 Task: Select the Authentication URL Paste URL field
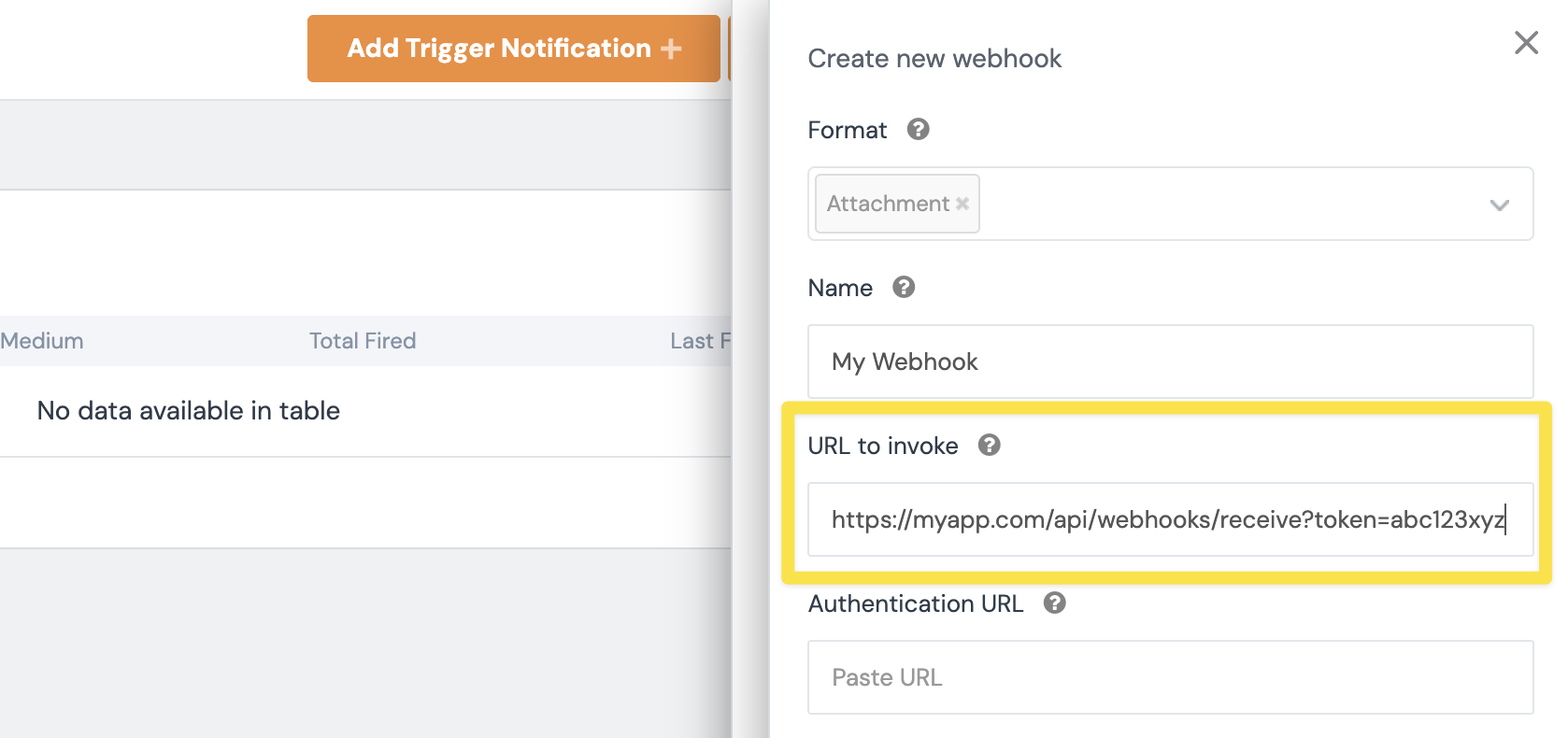[x=1170, y=677]
